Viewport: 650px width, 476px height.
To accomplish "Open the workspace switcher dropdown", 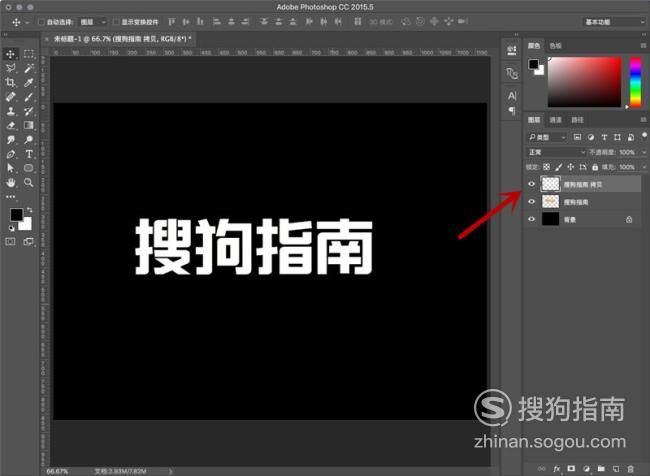I will 615,22.
